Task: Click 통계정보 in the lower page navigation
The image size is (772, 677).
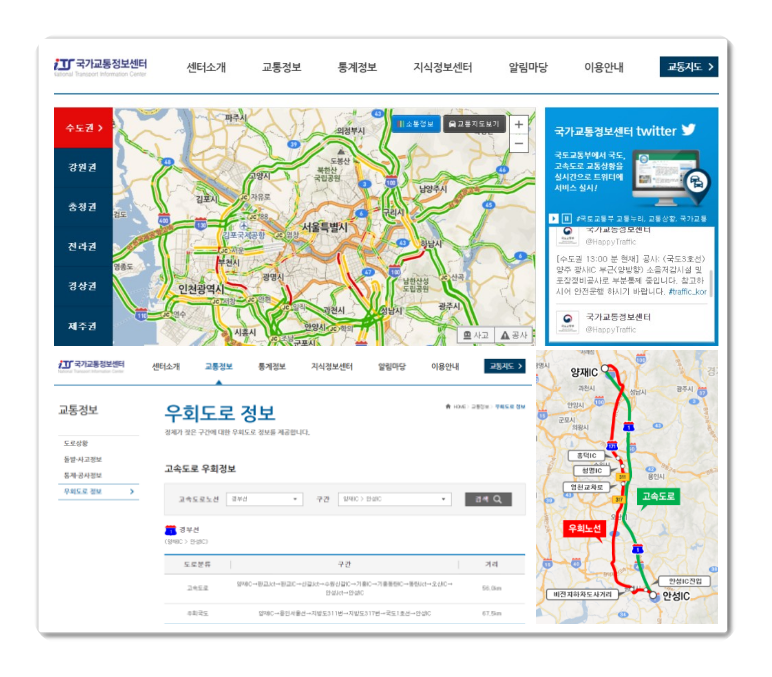Action: click(x=272, y=366)
